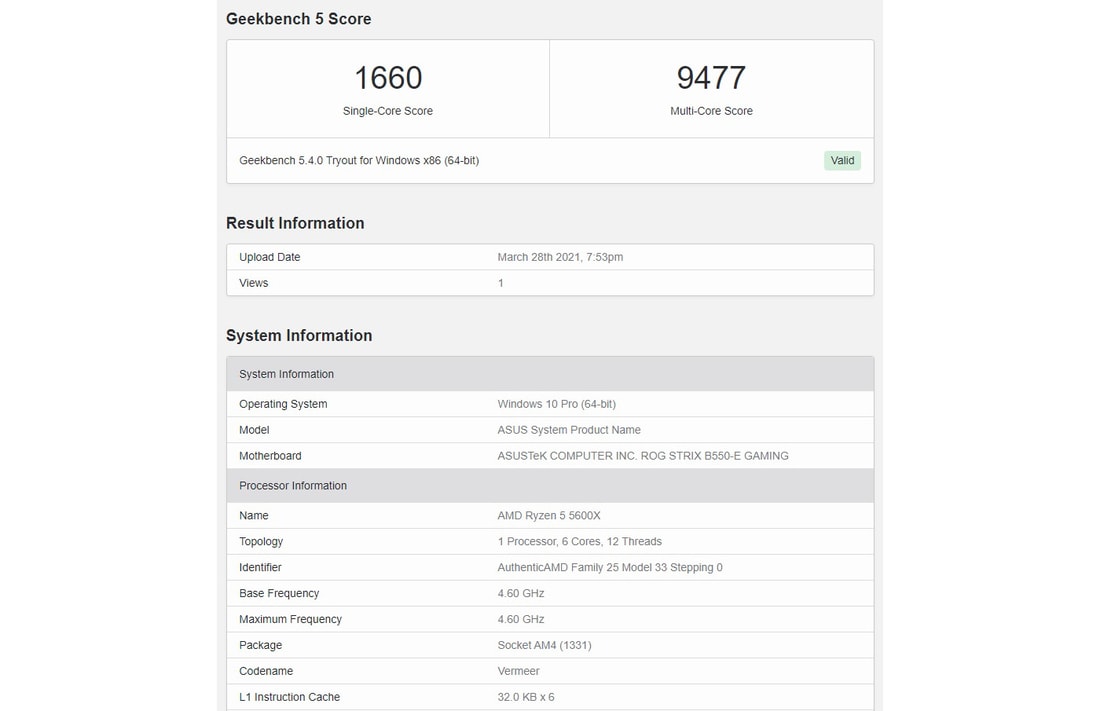
Task: Click the upload date March 28th 2021
Action: tap(560, 257)
